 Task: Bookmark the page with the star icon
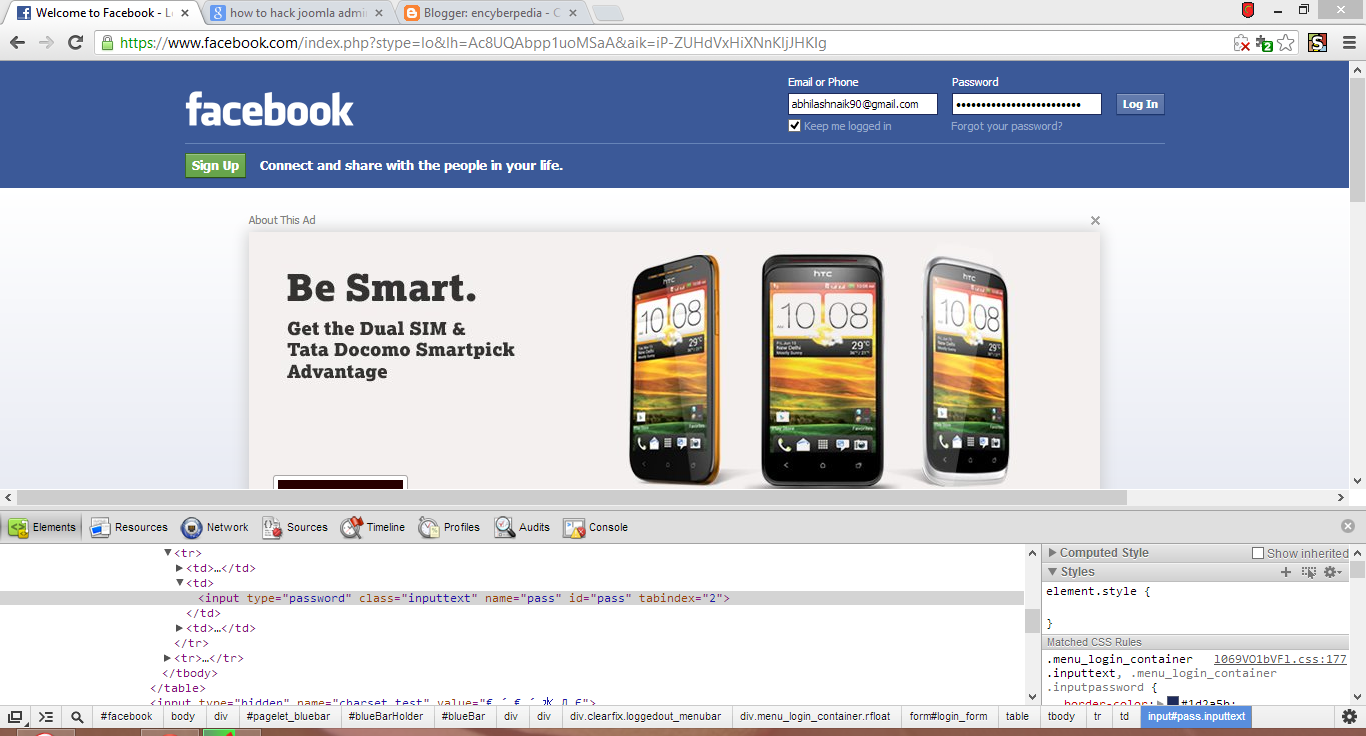(1286, 43)
